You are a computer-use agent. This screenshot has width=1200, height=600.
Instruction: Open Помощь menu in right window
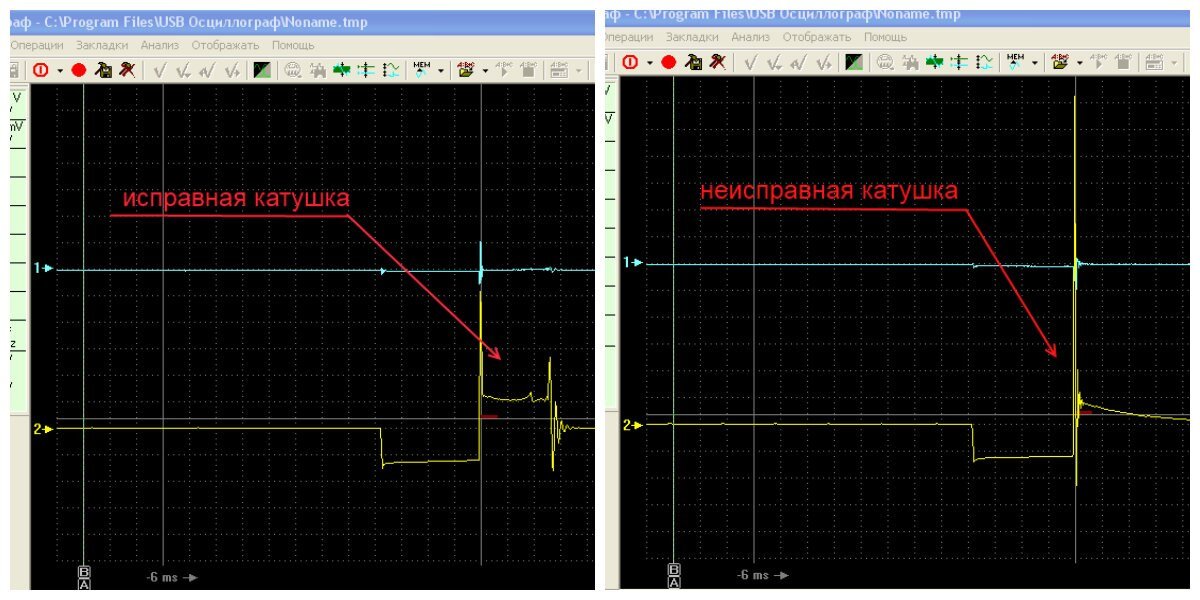(885, 37)
